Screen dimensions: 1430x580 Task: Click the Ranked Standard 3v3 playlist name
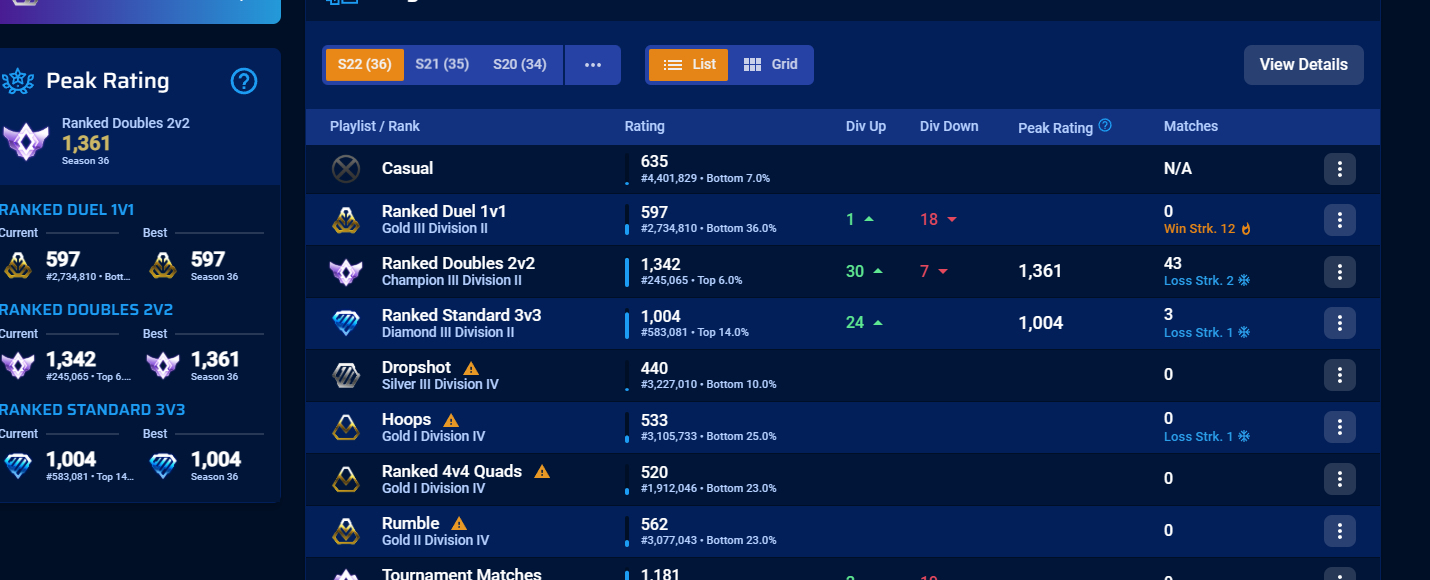(x=462, y=315)
